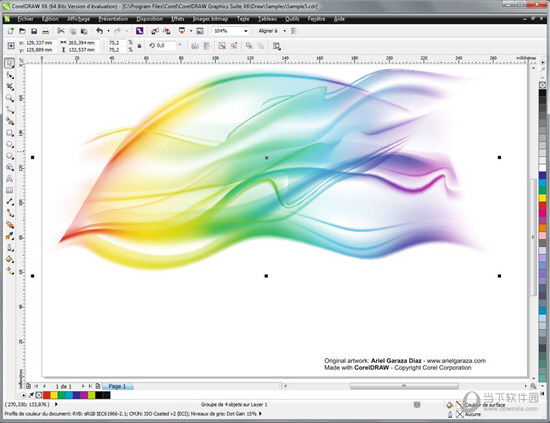Select the Fill bucket tool
Image resolution: width=550 pixels, height=423 pixels.
[9, 259]
